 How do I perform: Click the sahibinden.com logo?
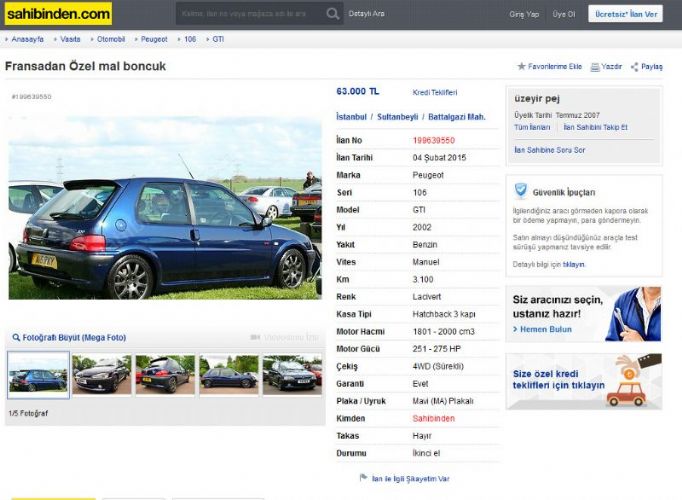point(58,13)
